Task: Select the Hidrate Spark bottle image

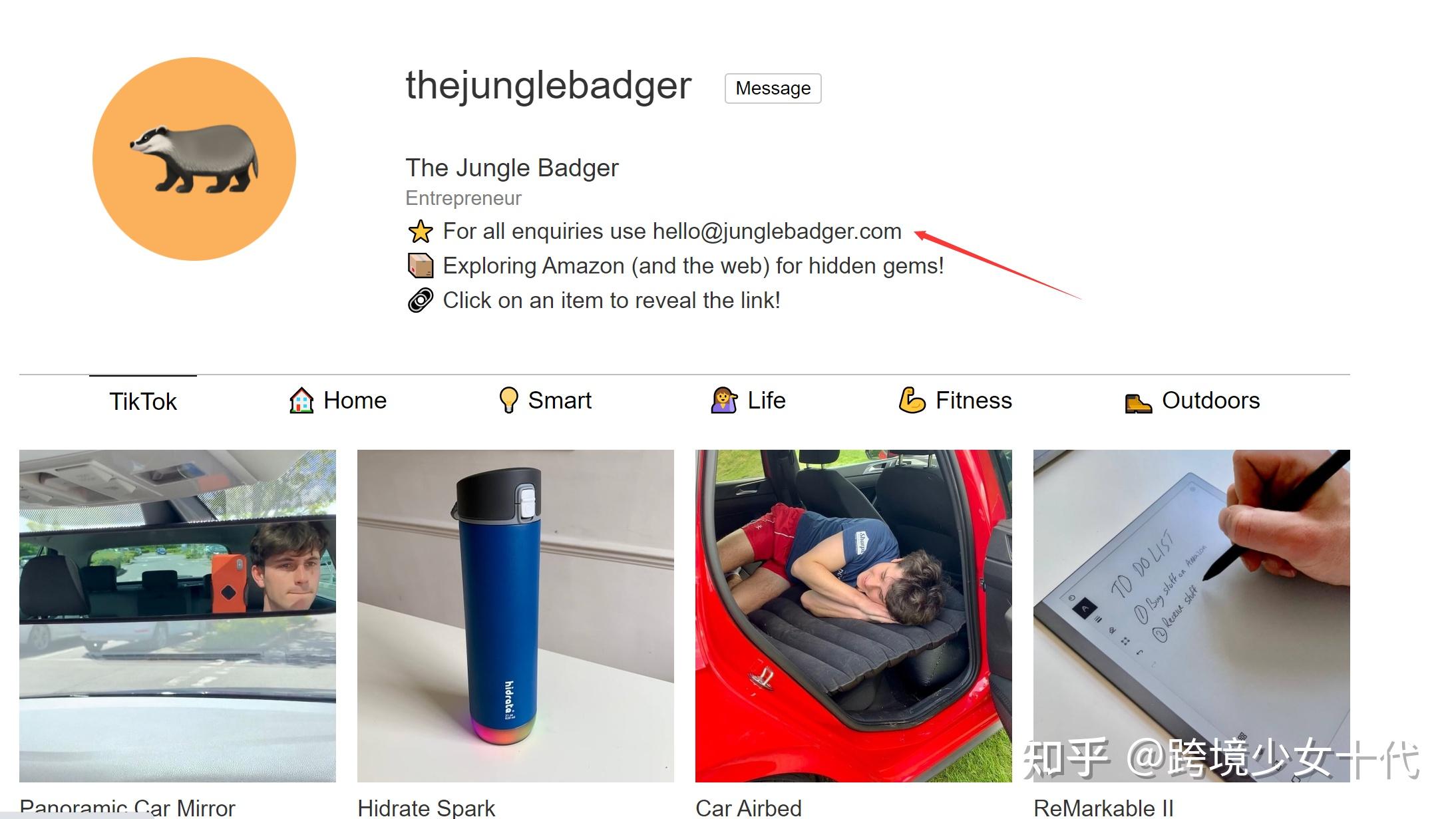Action: 516,615
